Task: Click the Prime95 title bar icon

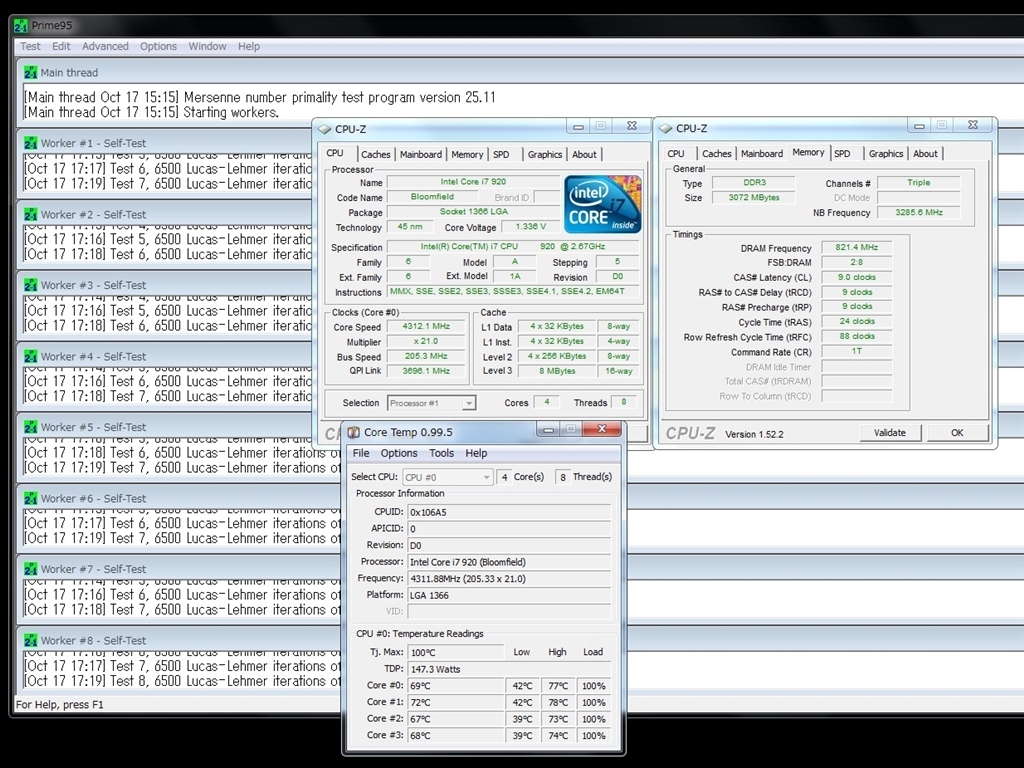Action: 21,25
